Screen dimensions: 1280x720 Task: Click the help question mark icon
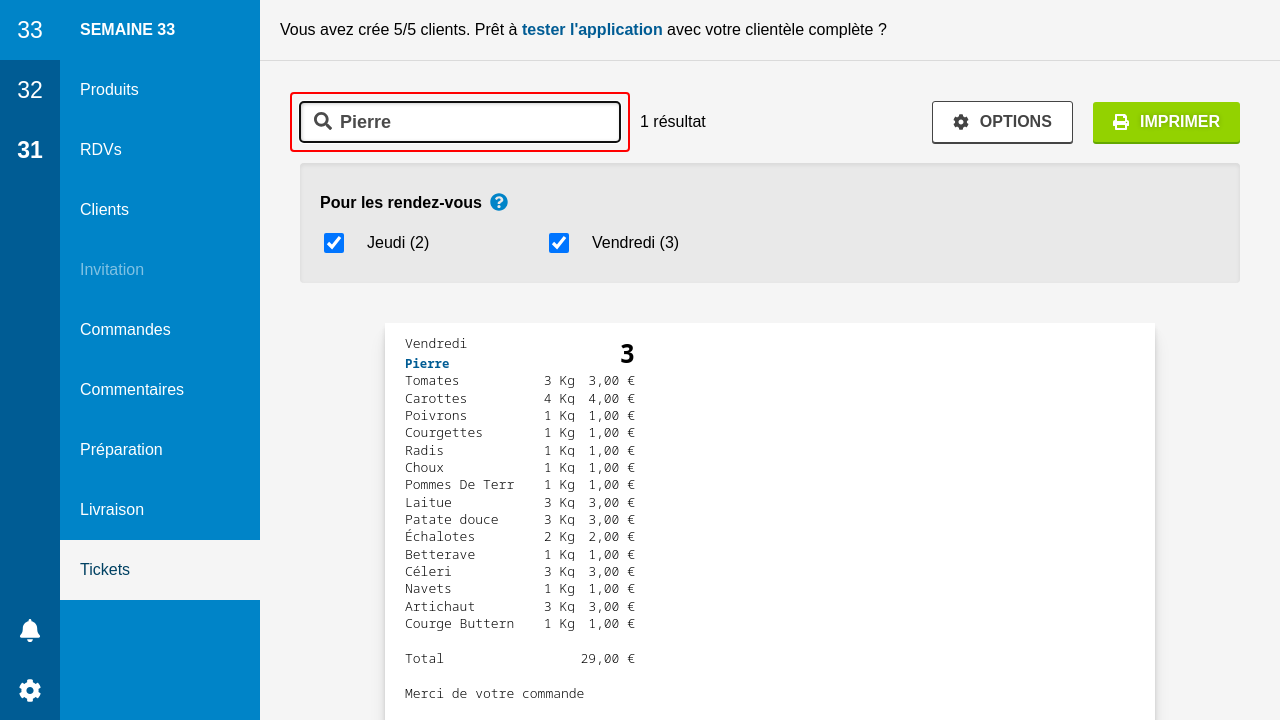pos(499,202)
